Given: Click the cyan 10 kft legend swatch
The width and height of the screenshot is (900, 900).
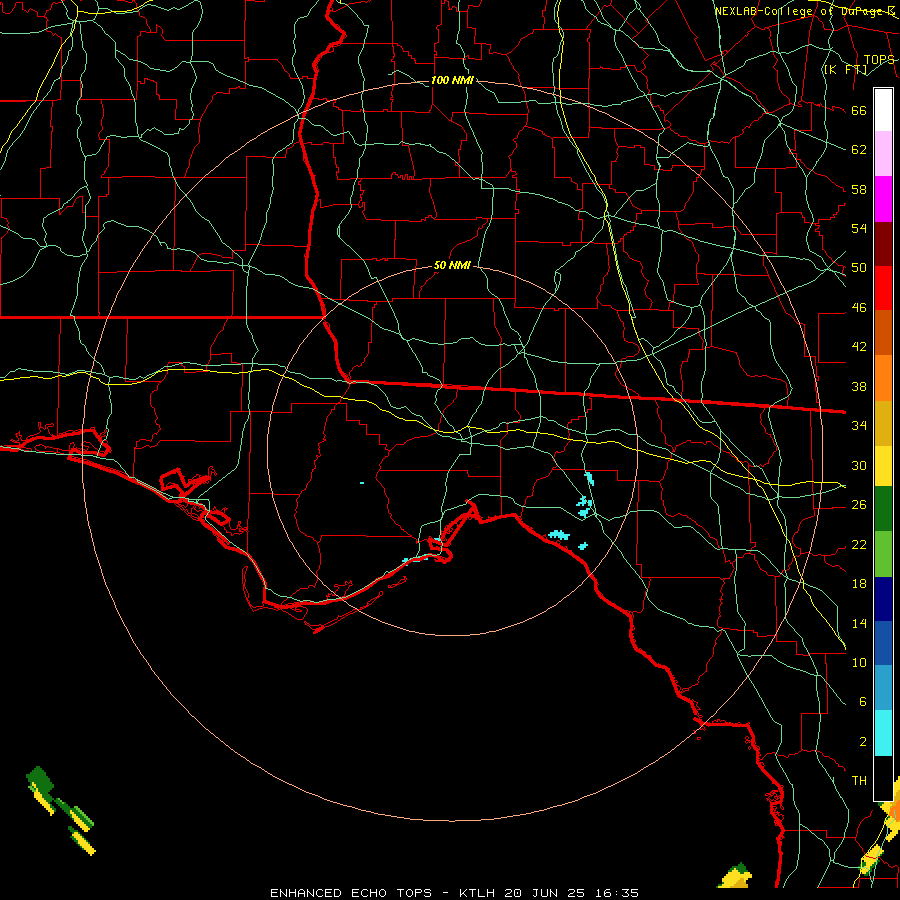Looking at the screenshot, I should coord(883,733).
